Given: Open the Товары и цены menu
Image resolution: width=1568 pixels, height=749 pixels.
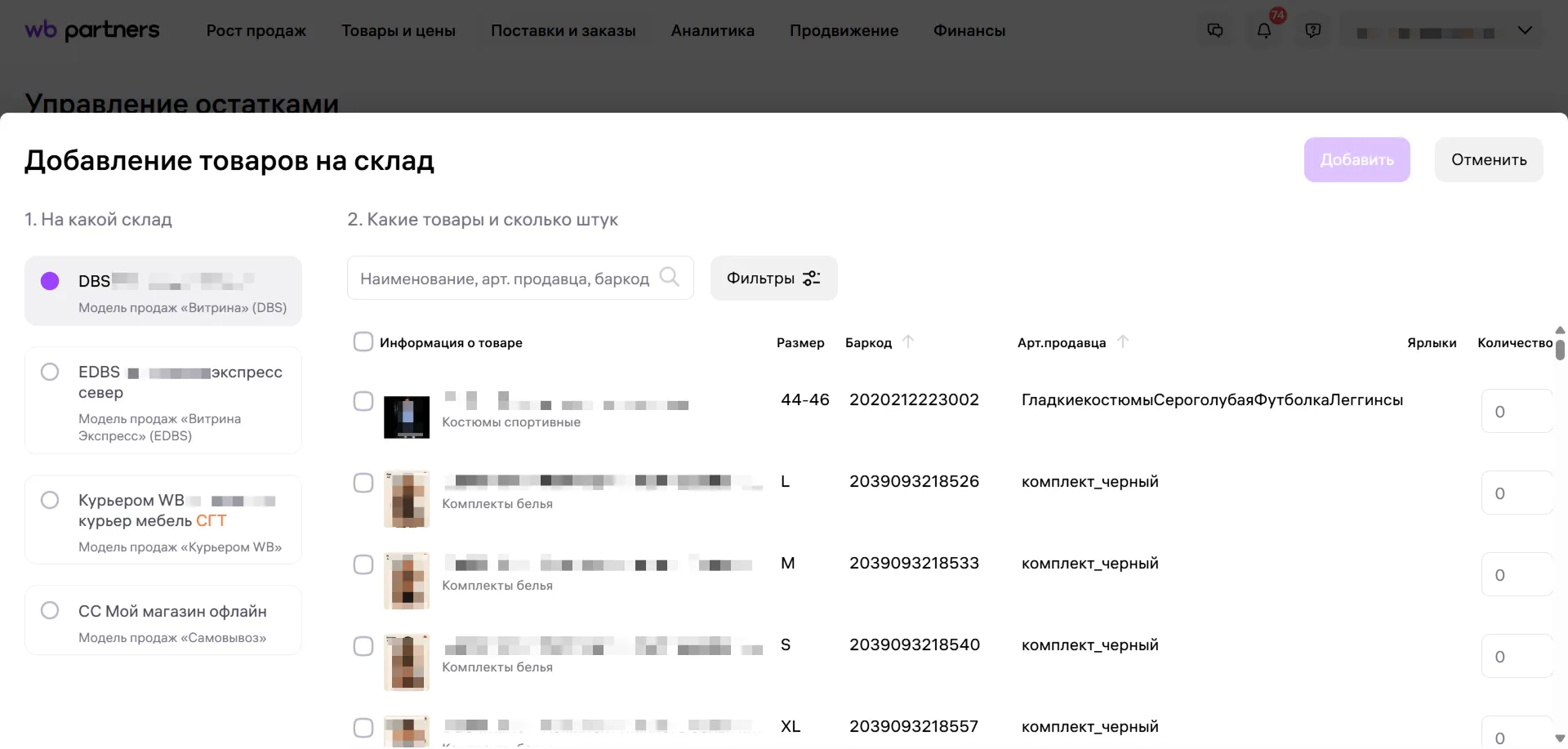Looking at the screenshot, I should pyautogui.click(x=398, y=31).
